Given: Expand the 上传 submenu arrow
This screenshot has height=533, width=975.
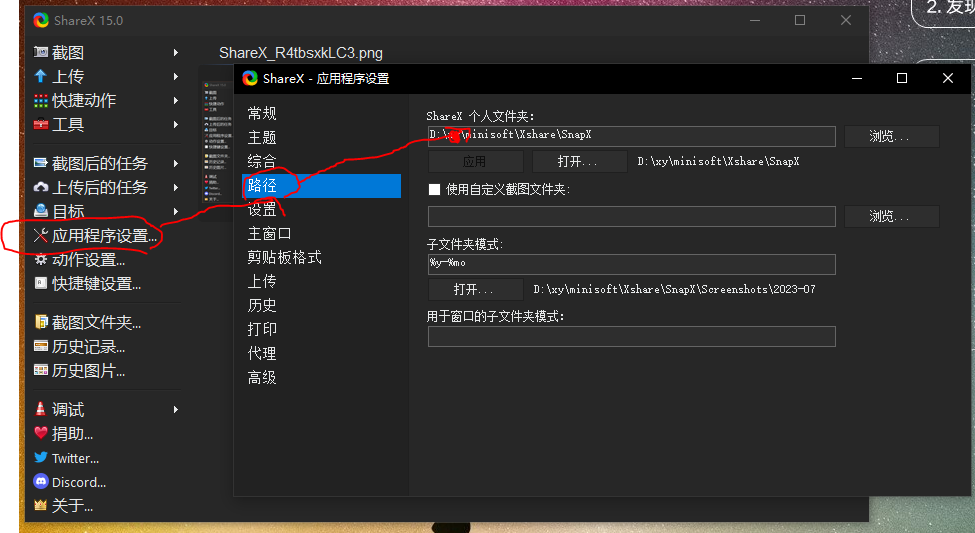Looking at the screenshot, I should click(176, 76).
